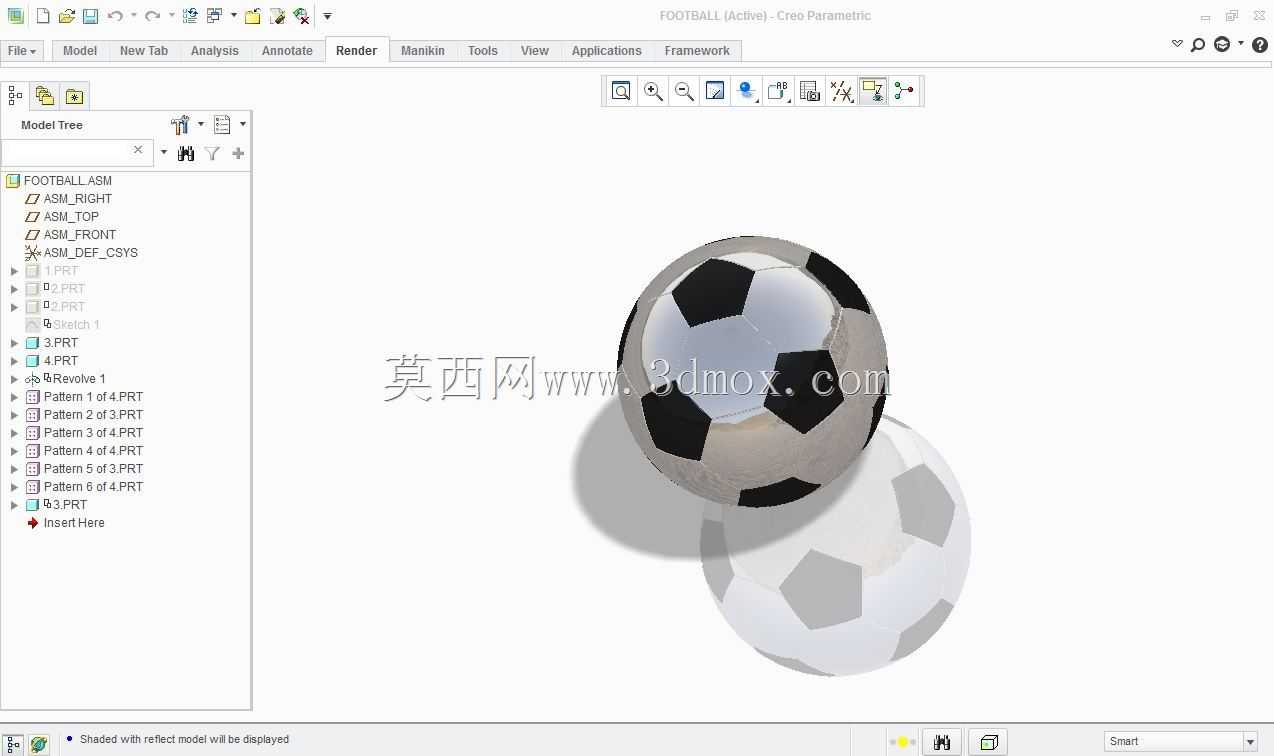
Task: Select FOOTBALL.ASM in the model tree
Action: [x=68, y=181]
